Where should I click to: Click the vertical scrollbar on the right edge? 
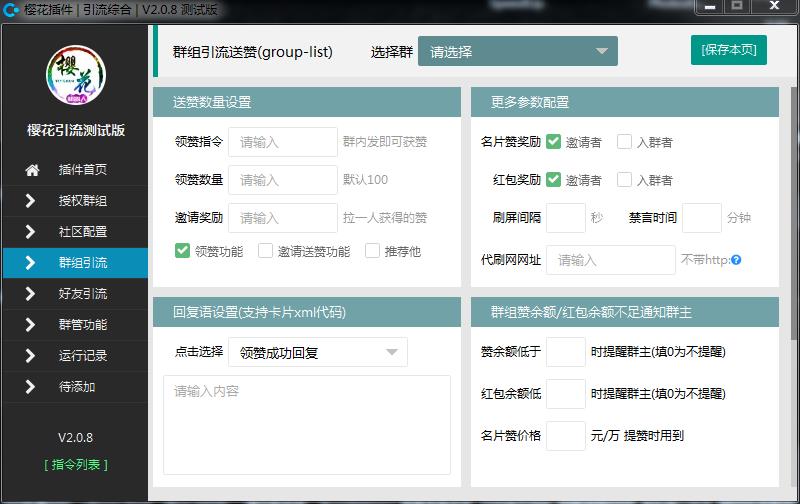[793, 213]
